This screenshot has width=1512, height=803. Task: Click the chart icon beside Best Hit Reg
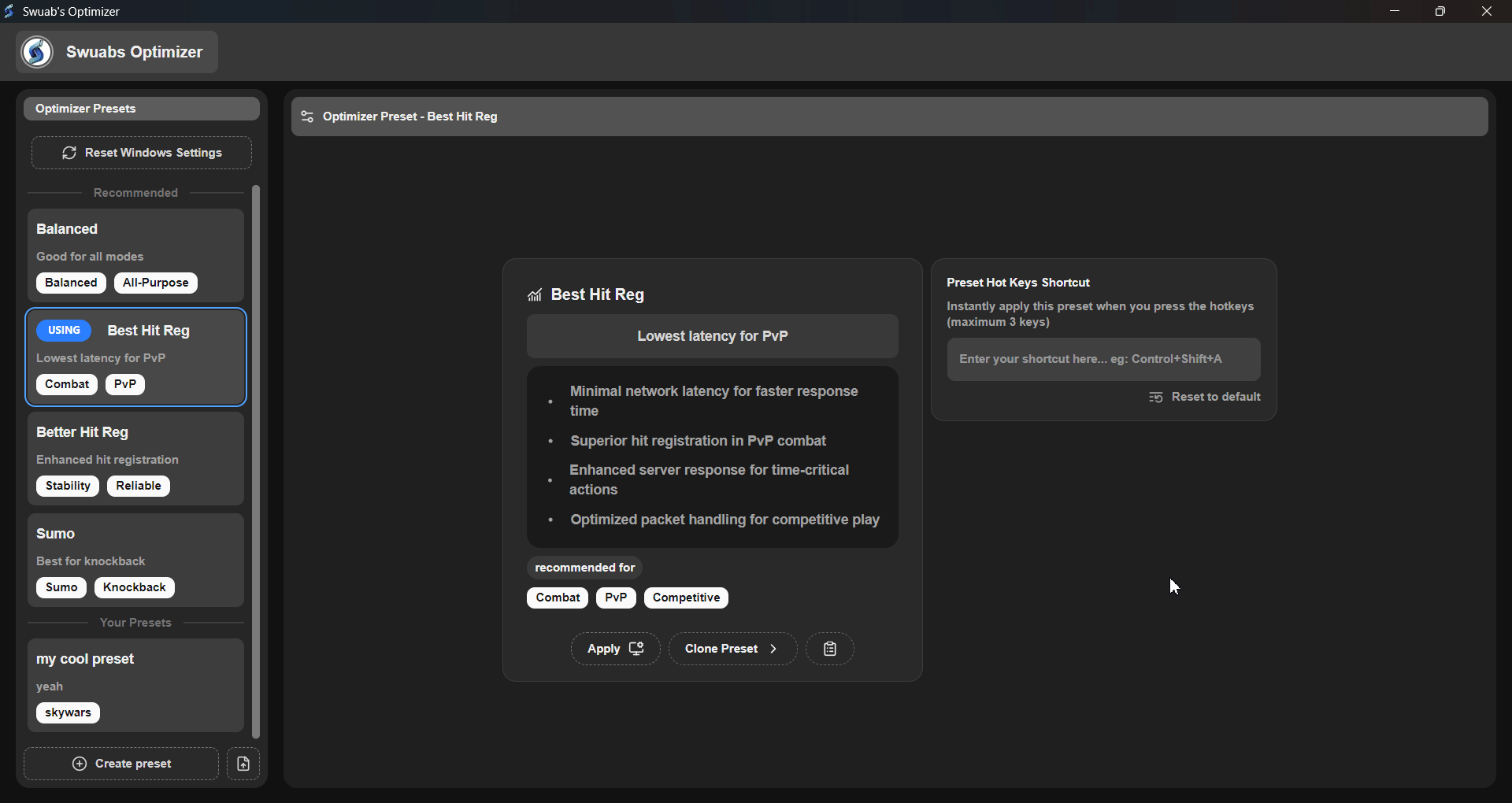[x=535, y=295]
